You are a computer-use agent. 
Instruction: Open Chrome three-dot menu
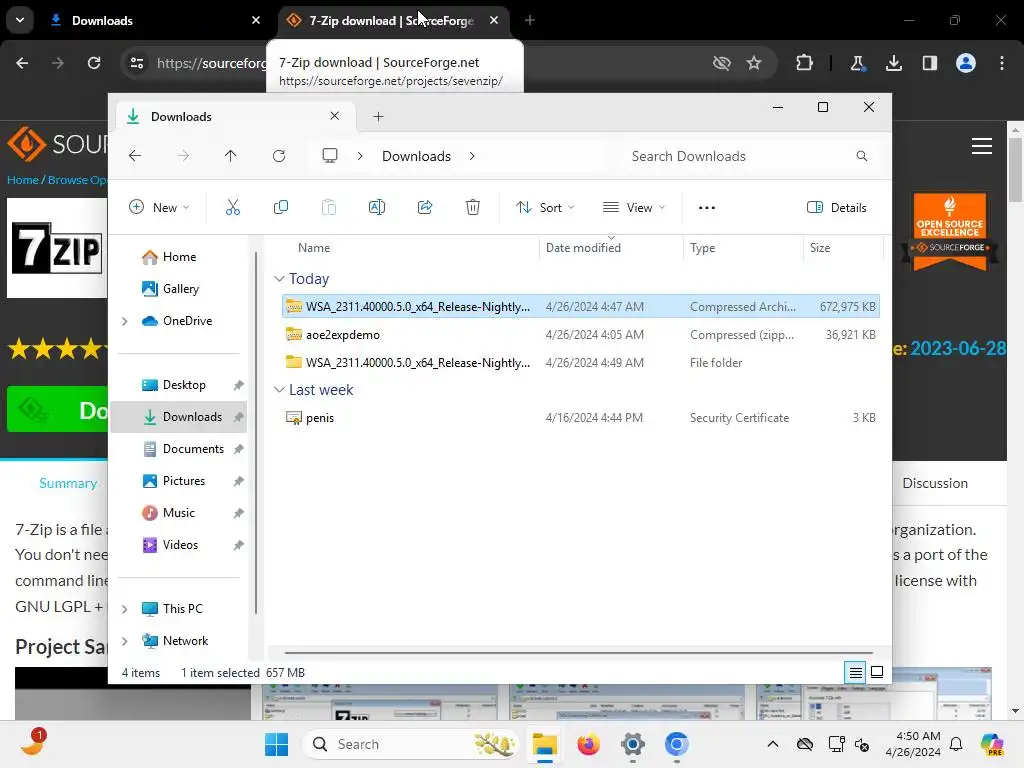[1002, 63]
